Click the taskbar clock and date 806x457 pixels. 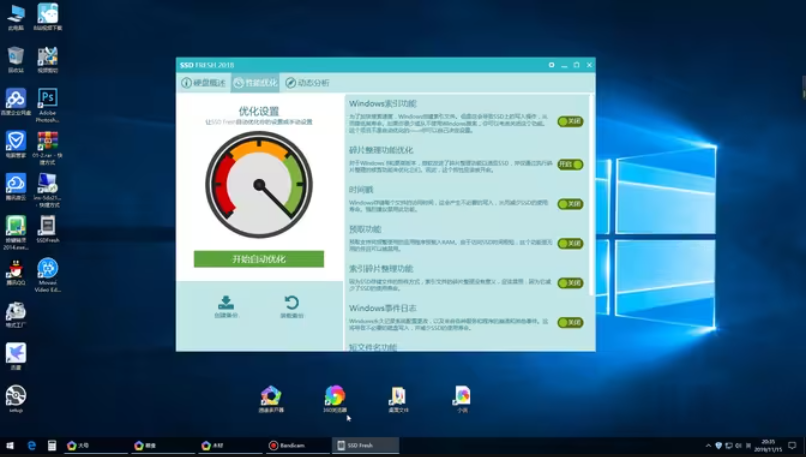(x=768, y=446)
